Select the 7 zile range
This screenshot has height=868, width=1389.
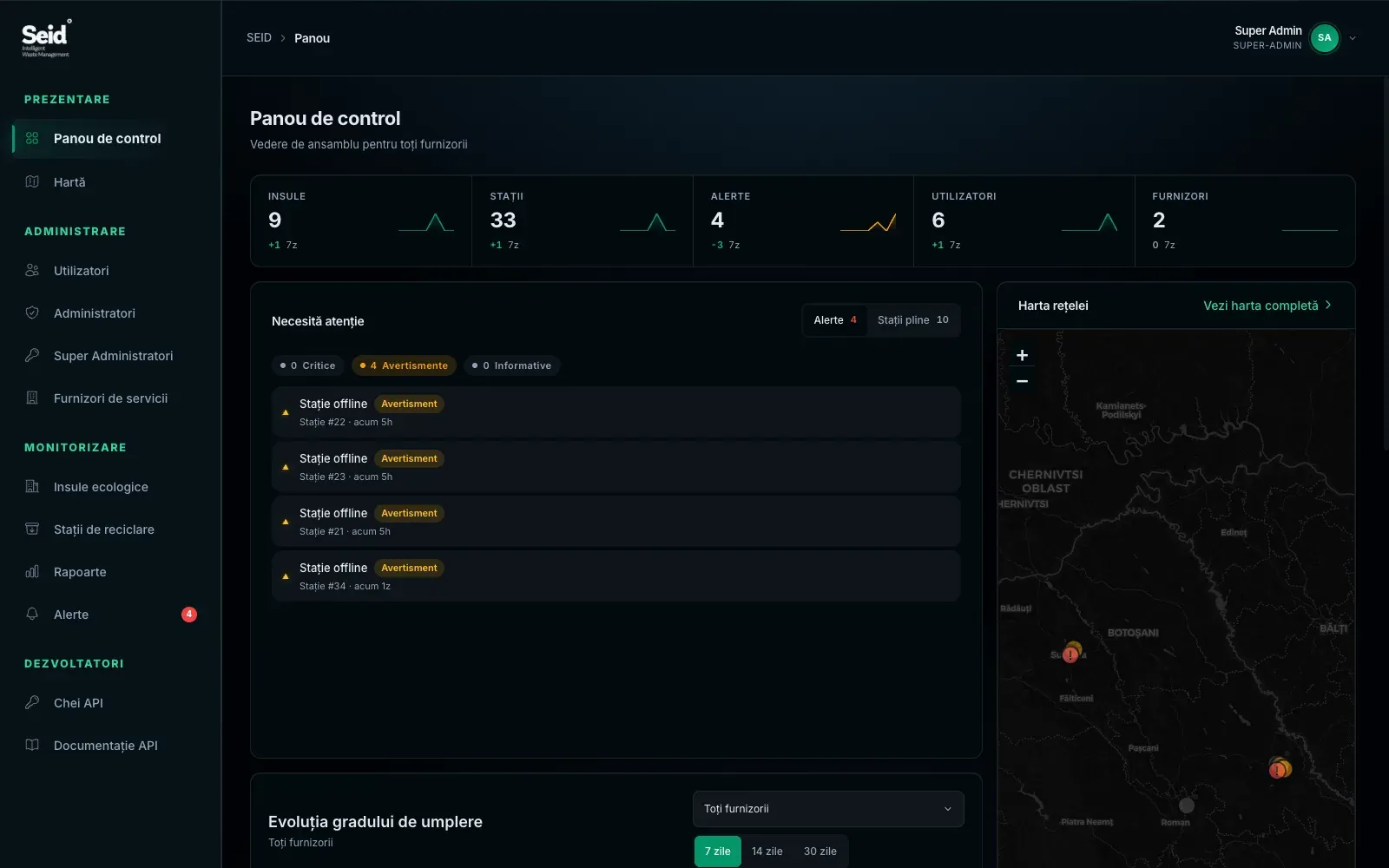(x=718, y=852)
